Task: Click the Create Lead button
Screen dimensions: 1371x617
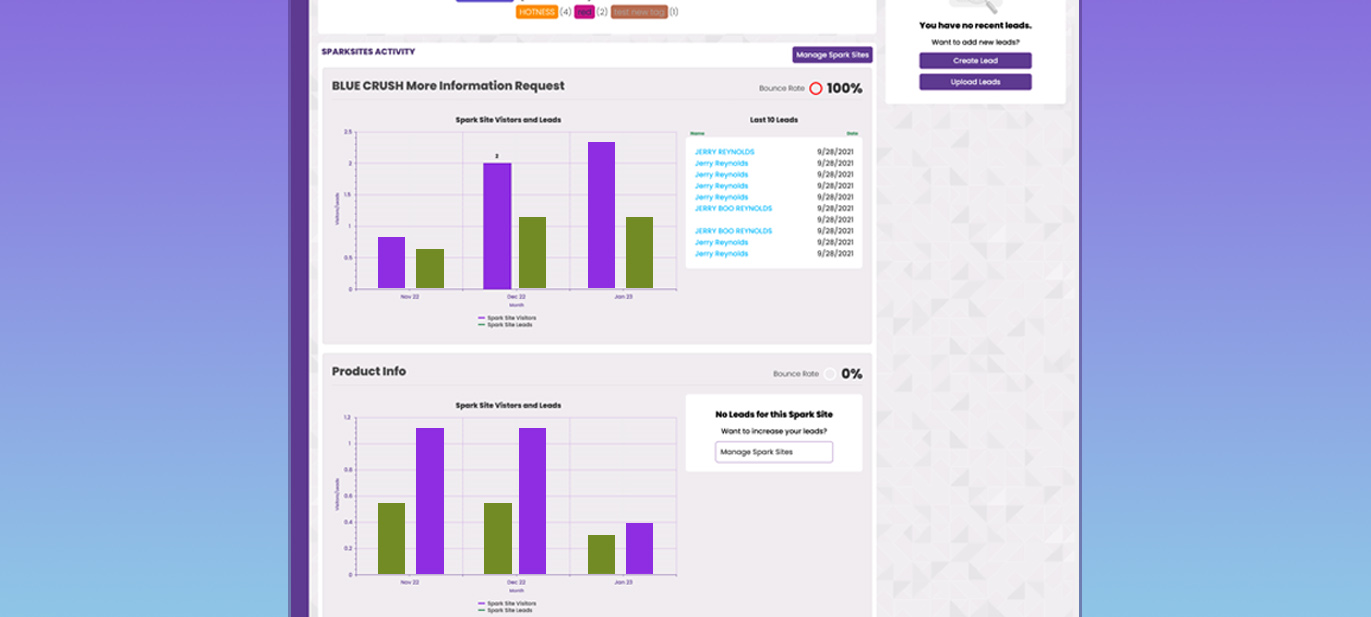Action: point(975,61)
